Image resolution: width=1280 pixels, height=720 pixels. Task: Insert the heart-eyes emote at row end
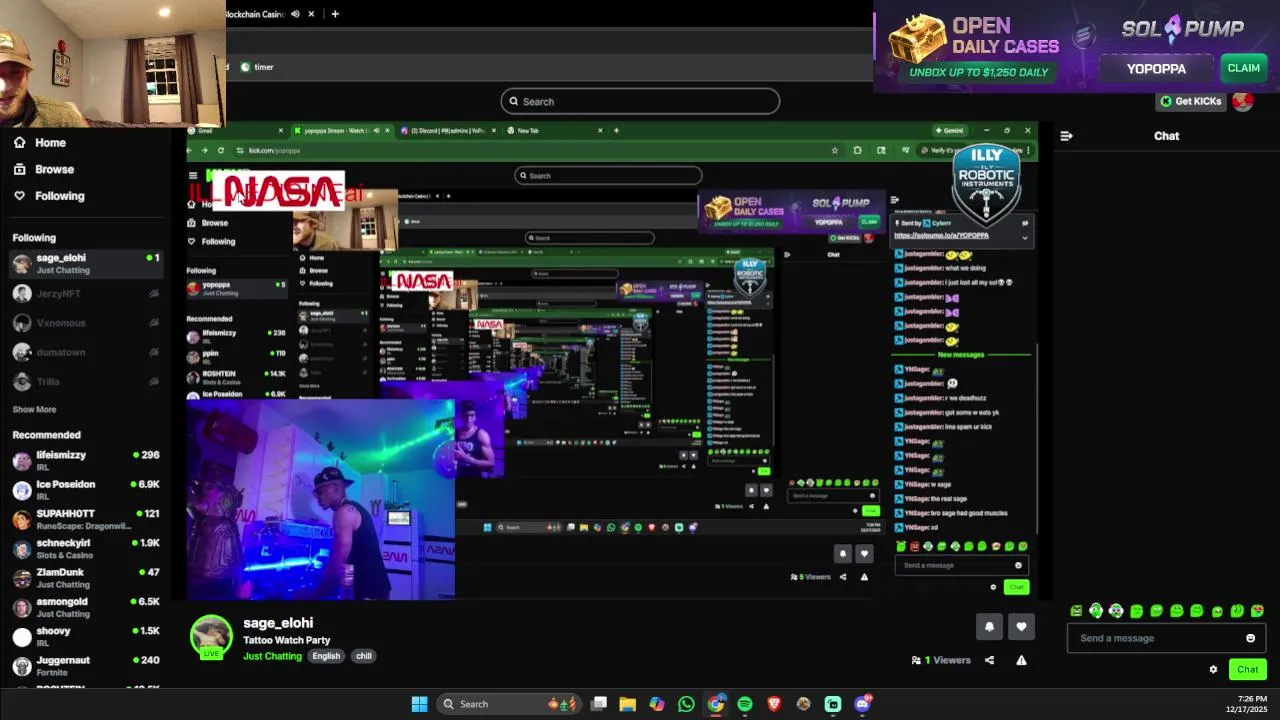point(1257,611)
